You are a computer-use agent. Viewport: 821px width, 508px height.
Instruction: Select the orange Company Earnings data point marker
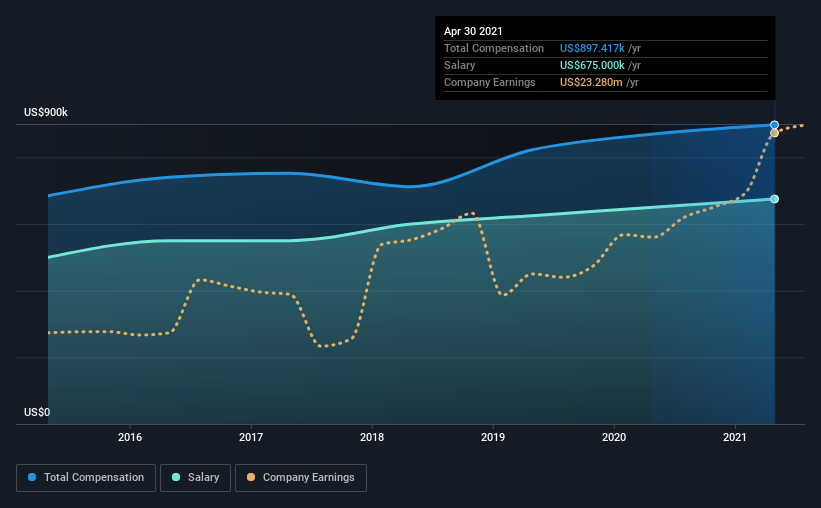pyautogui.click(x=774, y=133)
